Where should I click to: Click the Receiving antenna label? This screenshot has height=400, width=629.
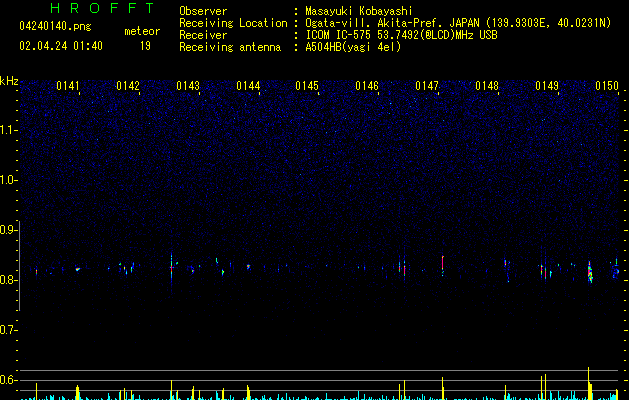coord(230,47)
